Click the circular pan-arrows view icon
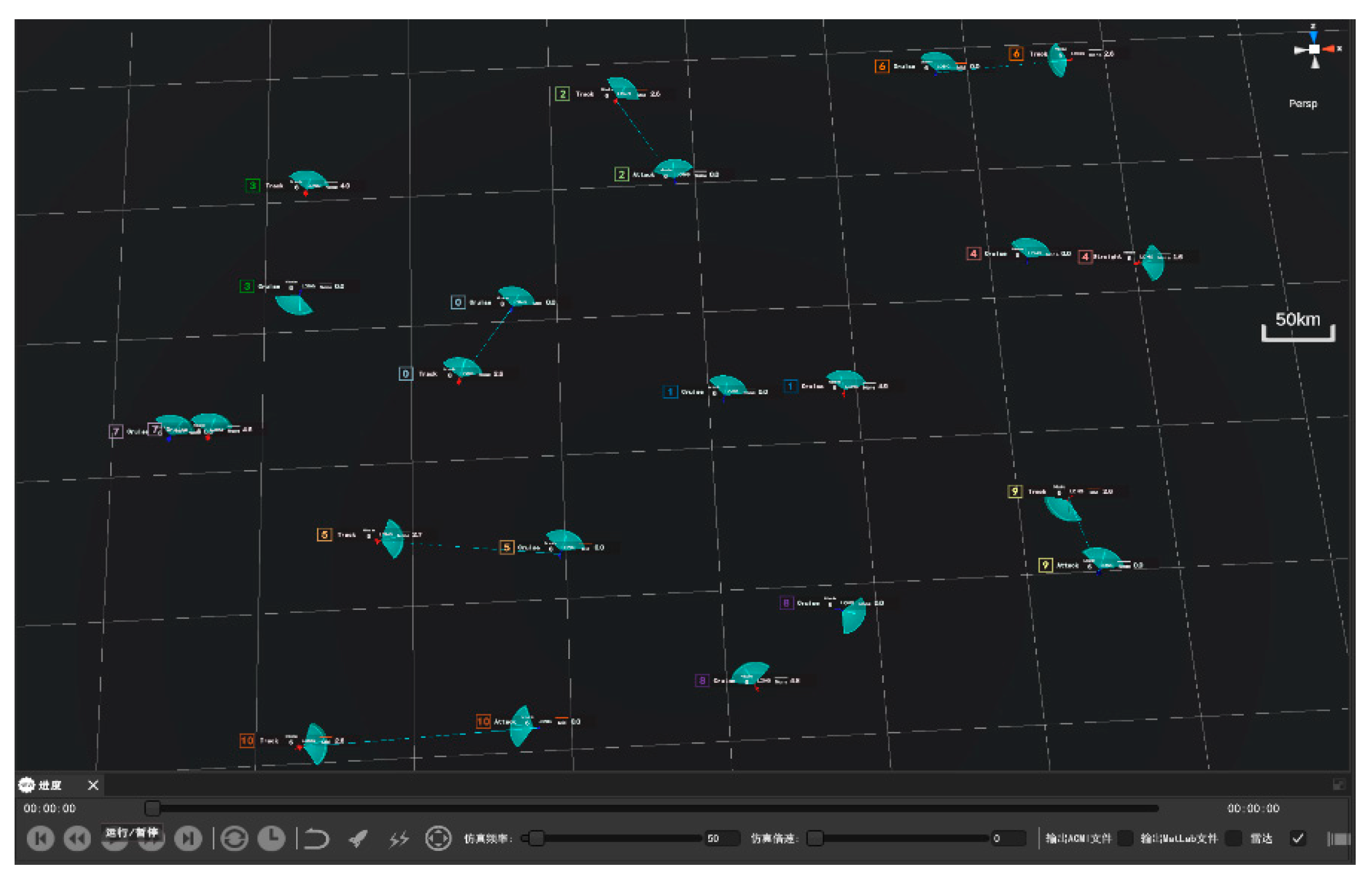Viewport: 1372px width, 880px height. click(438, 839)
